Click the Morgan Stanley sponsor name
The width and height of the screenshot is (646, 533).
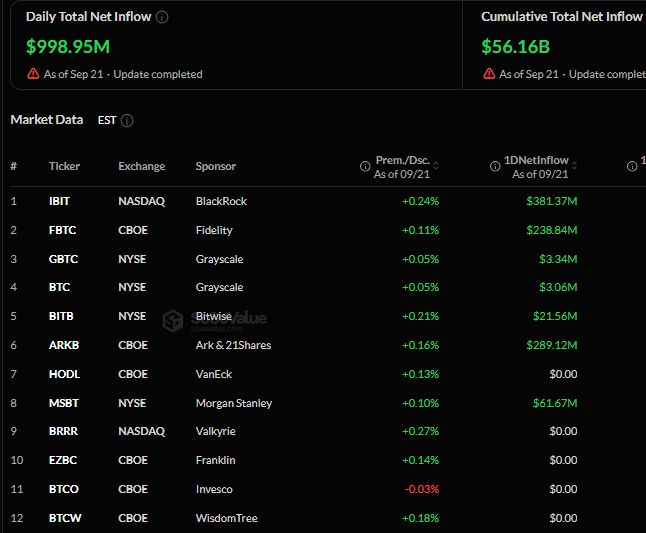click(x=234, y=403)
